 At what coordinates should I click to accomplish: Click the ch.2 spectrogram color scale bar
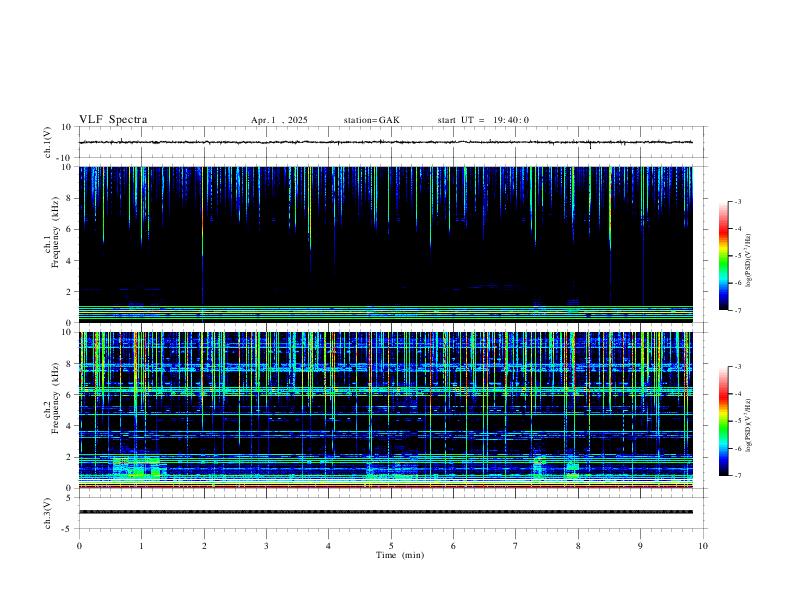723,421
